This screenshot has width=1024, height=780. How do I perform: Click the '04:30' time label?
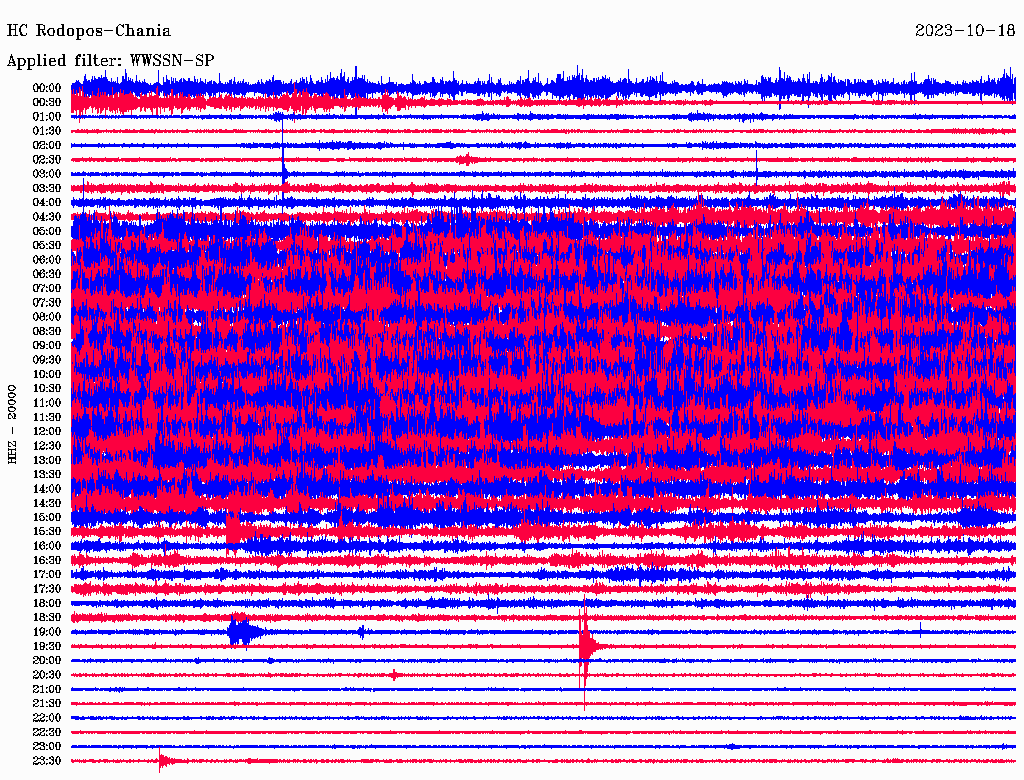click(x=47, y=217)
